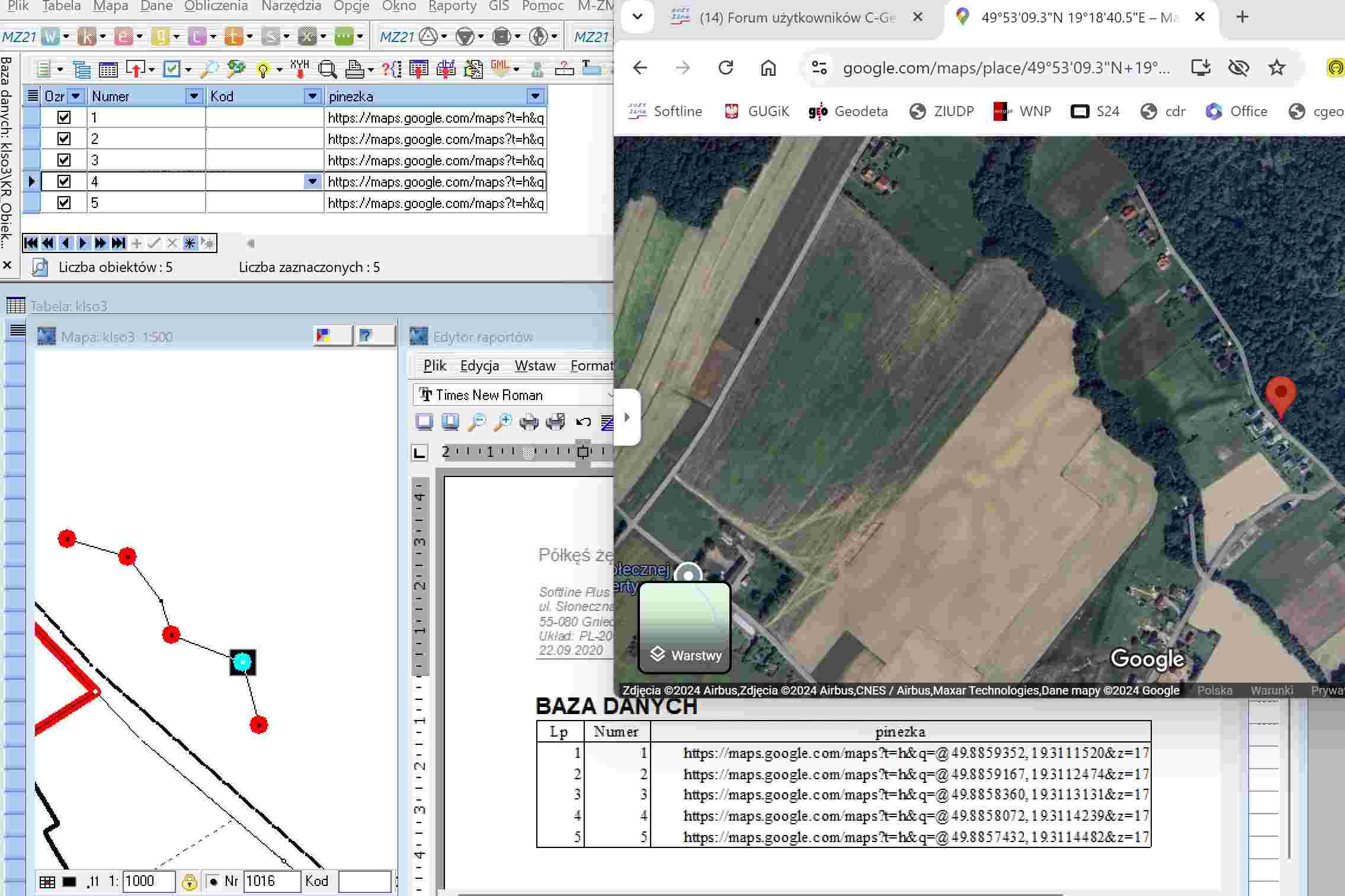Click the Chrome reload button
The height and width of the screenshot is (896, 1345).
click(x=726, y=68)
